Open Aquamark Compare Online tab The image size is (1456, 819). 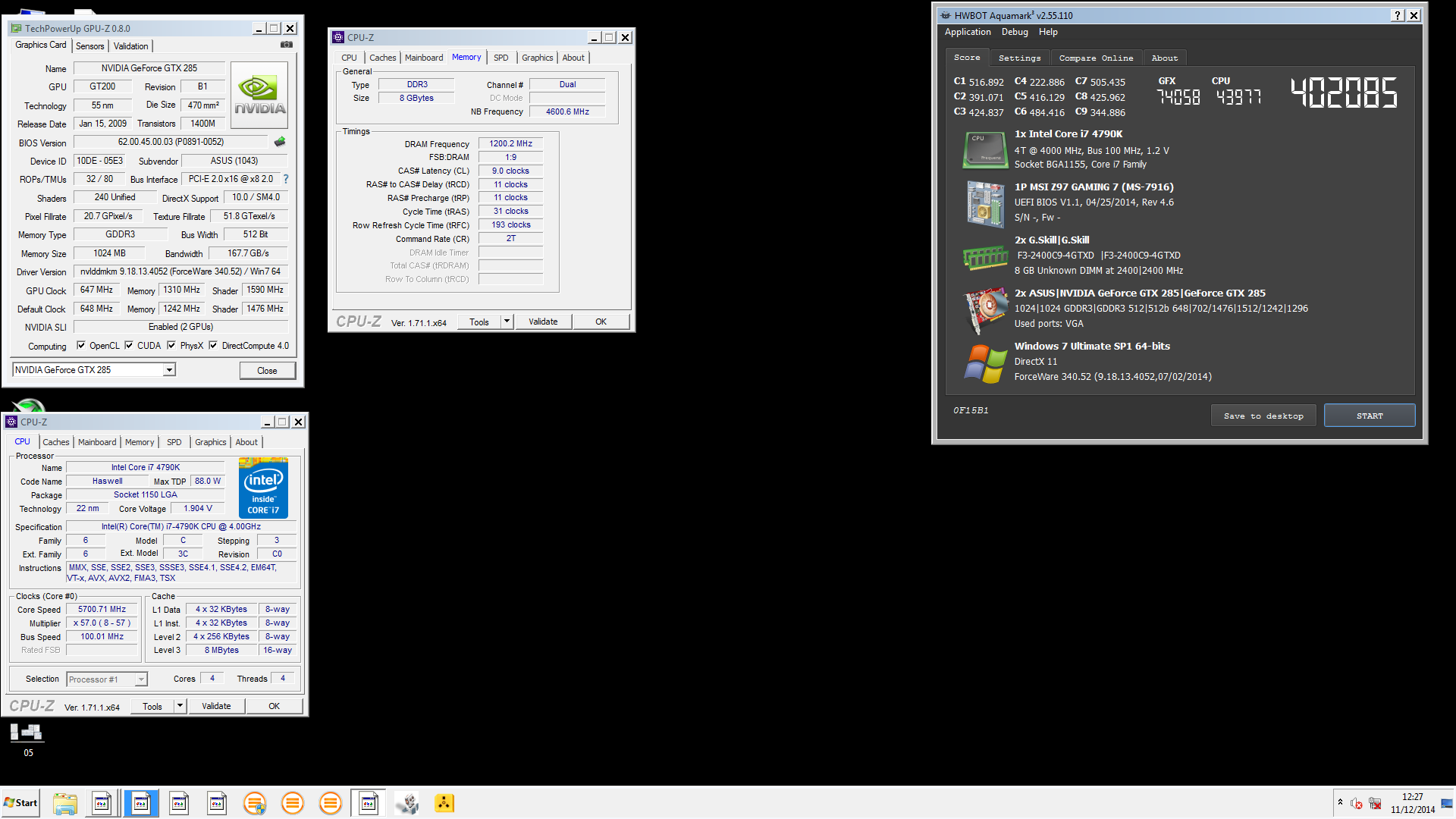tap(1096, 58)
